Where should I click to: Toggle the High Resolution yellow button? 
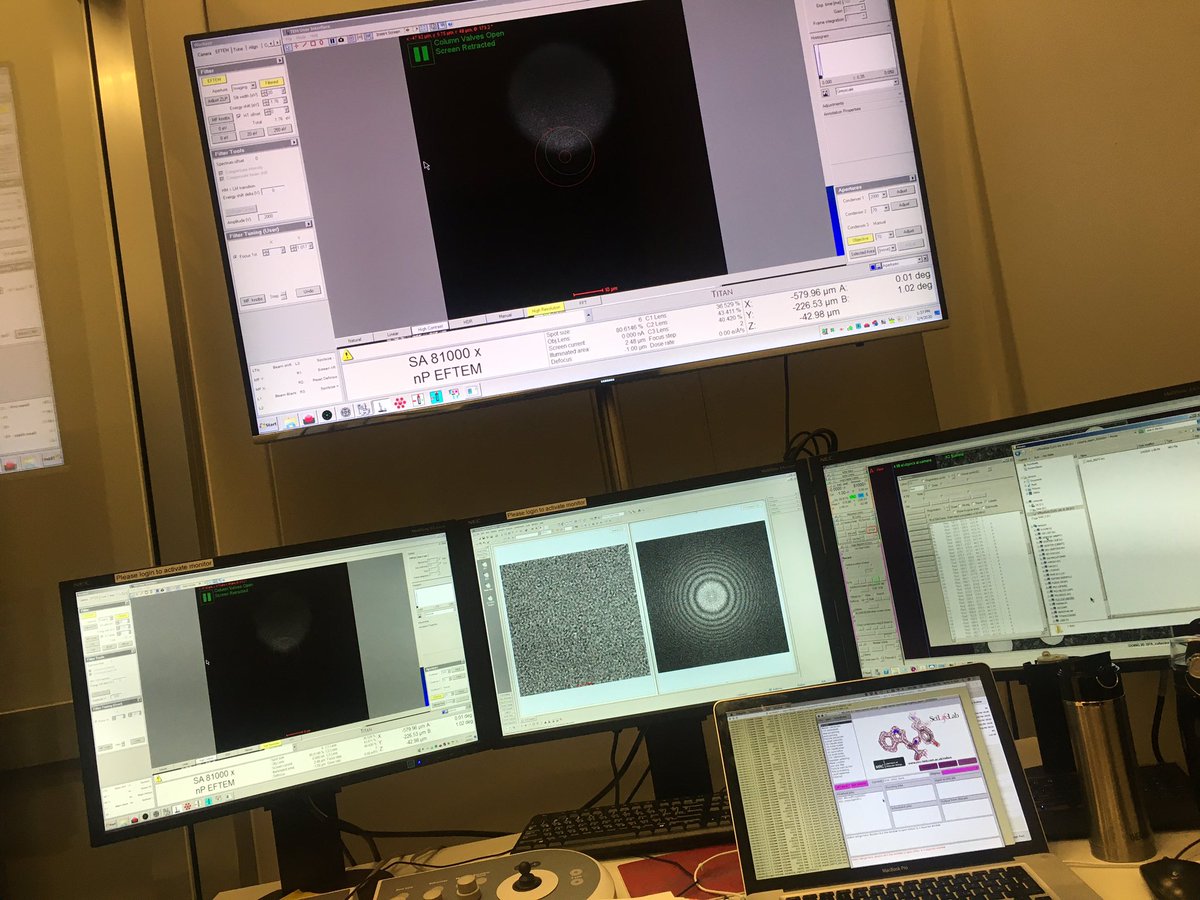(x=546, y=310)
